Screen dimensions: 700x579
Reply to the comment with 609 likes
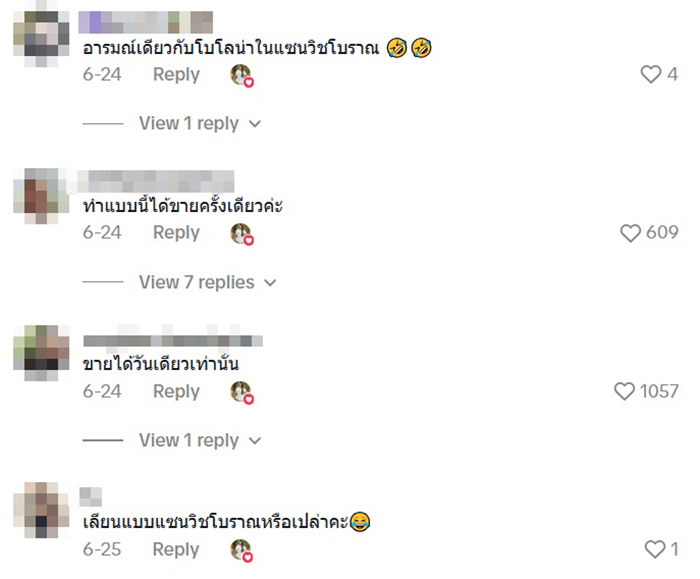[x=176, y=233]
